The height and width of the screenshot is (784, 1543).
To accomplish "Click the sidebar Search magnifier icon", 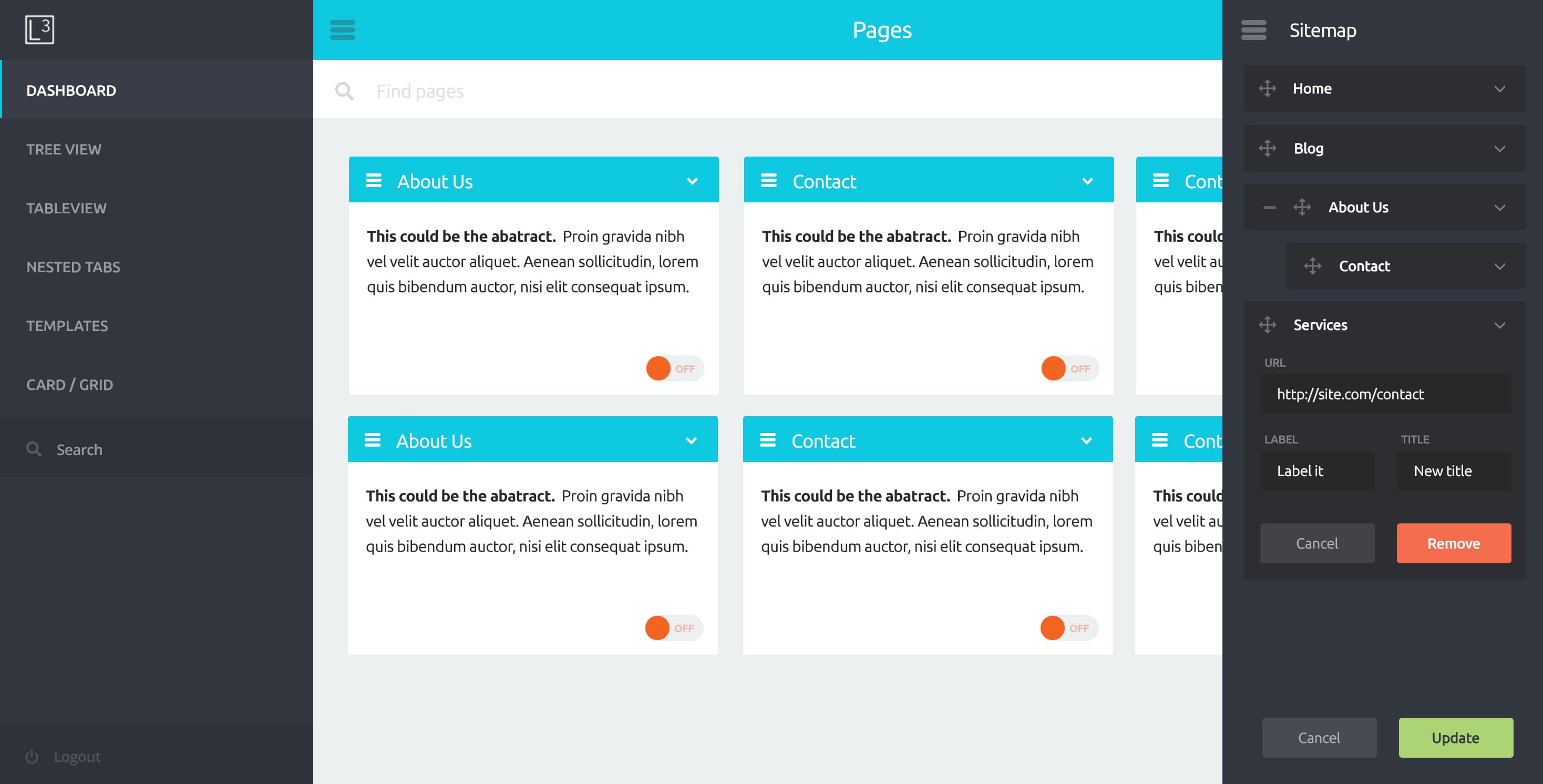I will [34, 449].
